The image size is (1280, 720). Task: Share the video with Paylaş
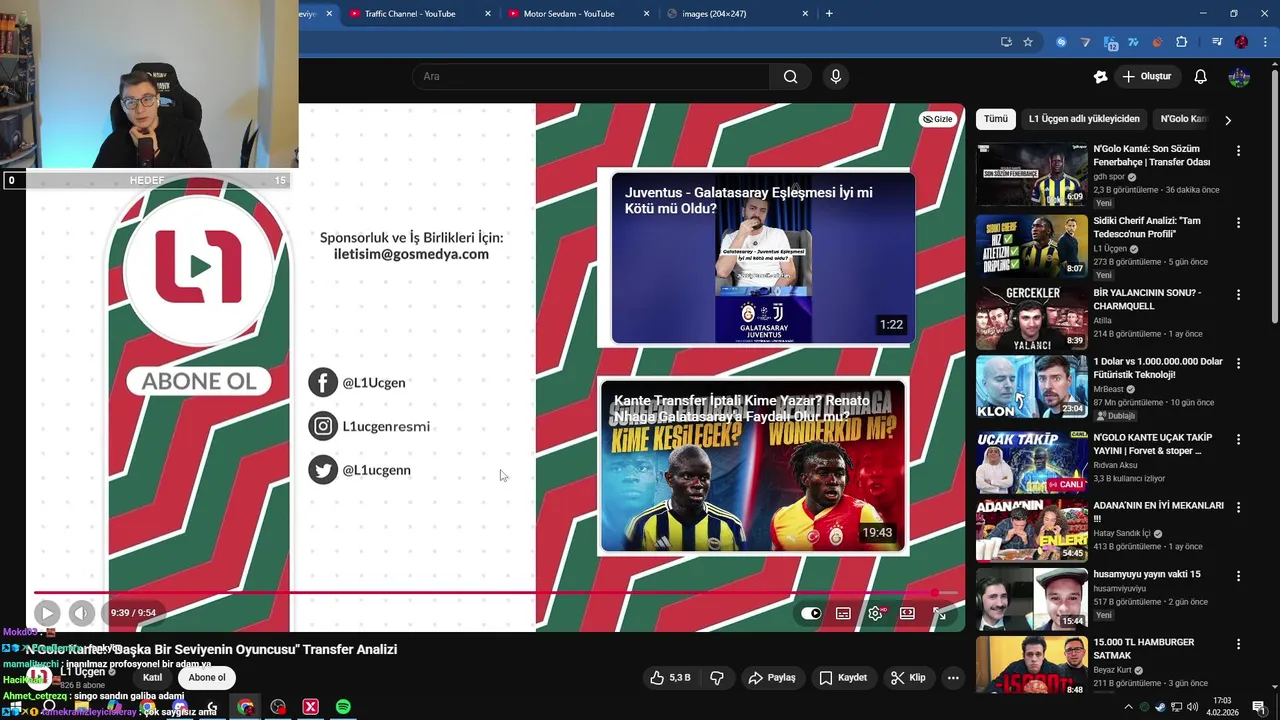tap(772, 678)
